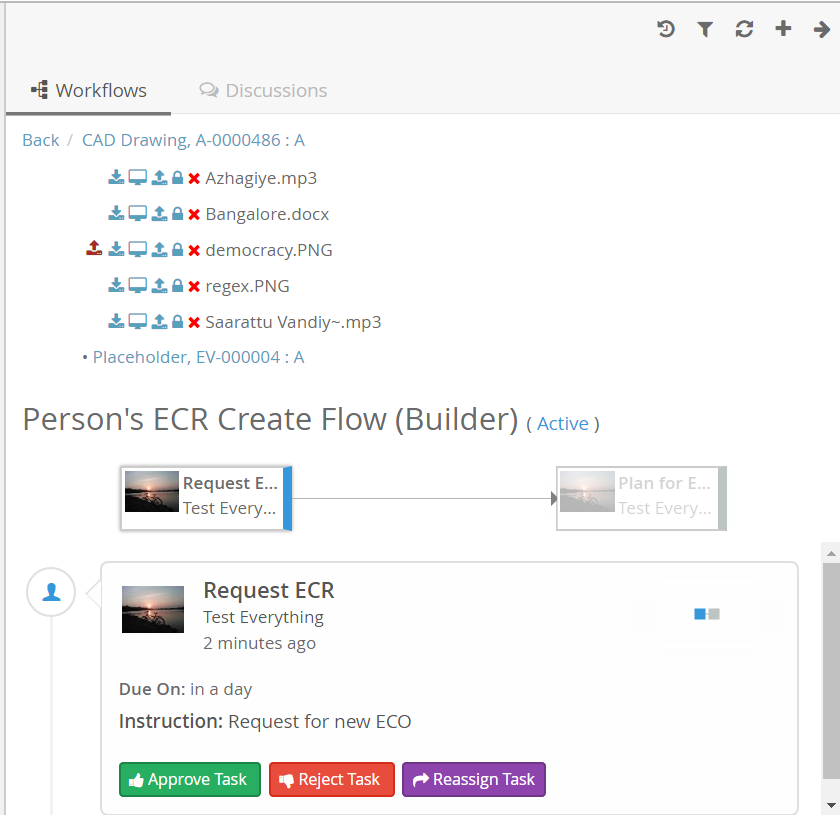Click the red upload icon beside democracy.PNG
This screenshot has width=840, height=815.
click(x=94, y=250)
